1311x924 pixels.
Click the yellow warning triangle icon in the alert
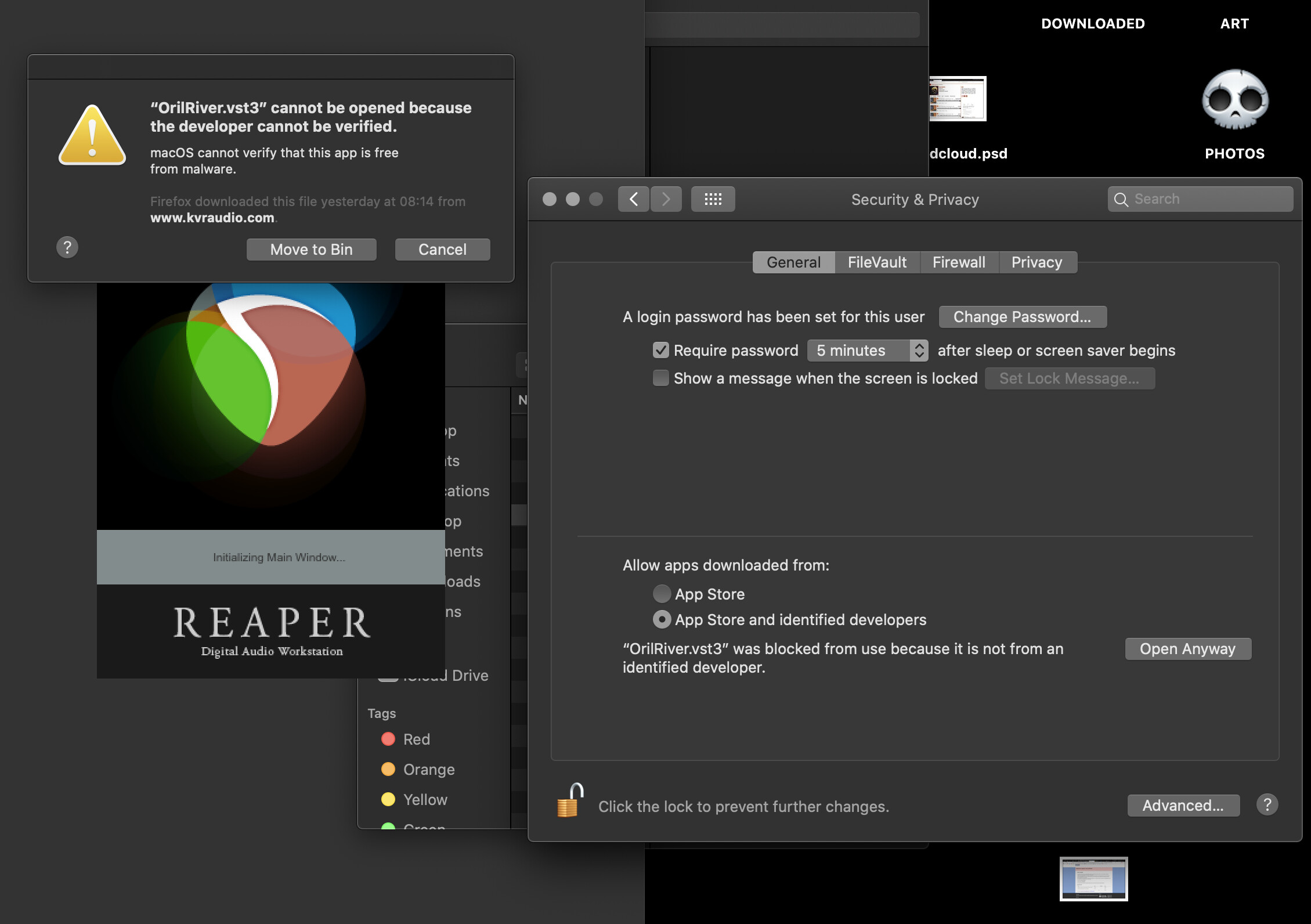coord(92,135)
